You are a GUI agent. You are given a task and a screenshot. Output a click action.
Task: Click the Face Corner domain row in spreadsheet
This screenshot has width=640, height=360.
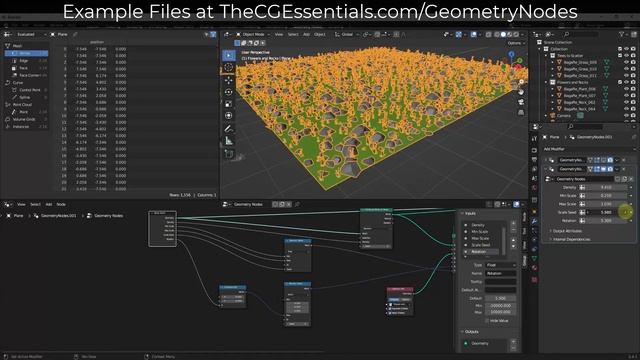pyautogui.click(x=27, y=75)
